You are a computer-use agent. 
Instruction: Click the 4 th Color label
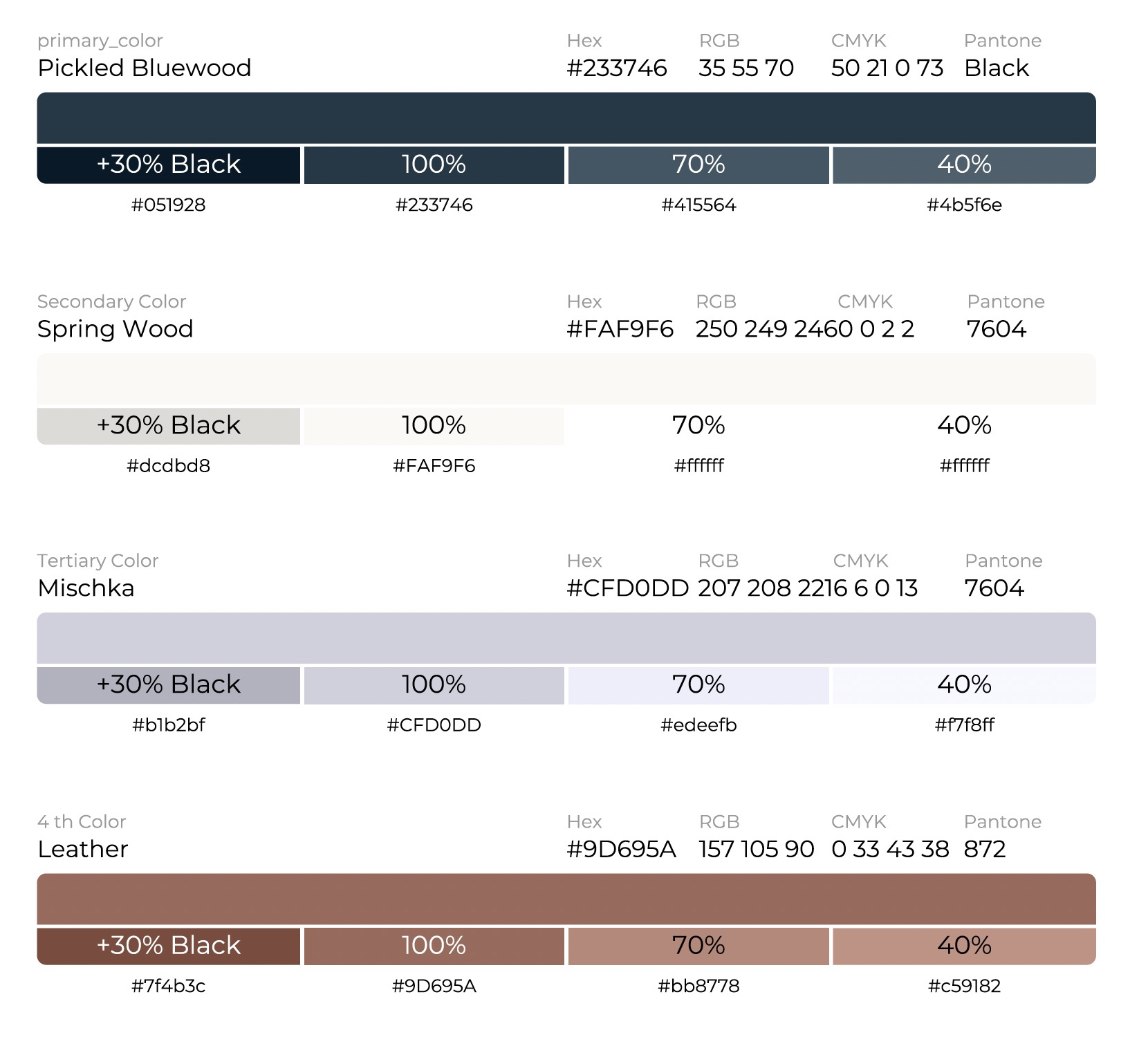point(82,821)
